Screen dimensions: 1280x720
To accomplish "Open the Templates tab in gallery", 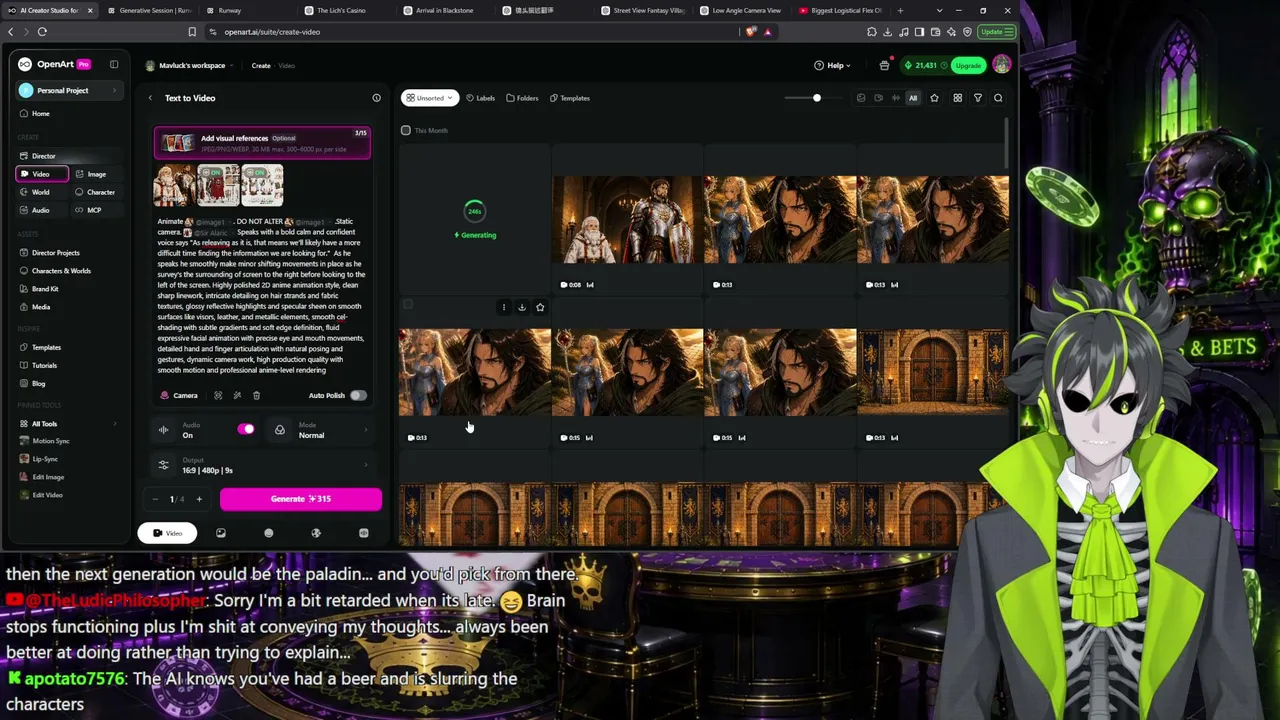I will [x=569, y=98].
